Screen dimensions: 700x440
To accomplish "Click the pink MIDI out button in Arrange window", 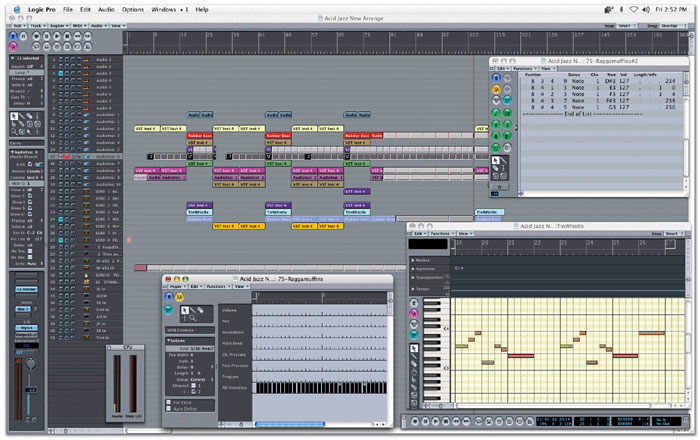I will [13, 46].
